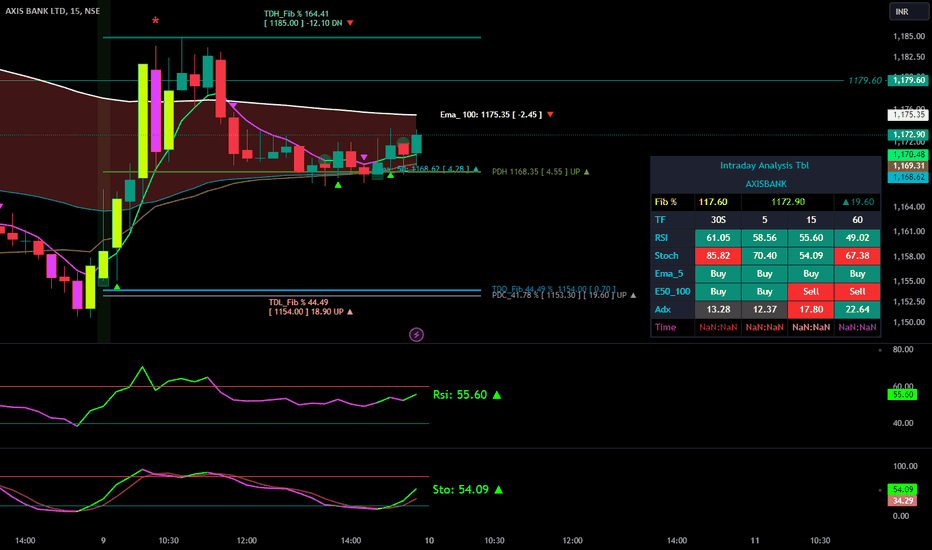The image size is (932, 550).
Task: Click the Time row label in table
Action: click(x=665, y=327)
